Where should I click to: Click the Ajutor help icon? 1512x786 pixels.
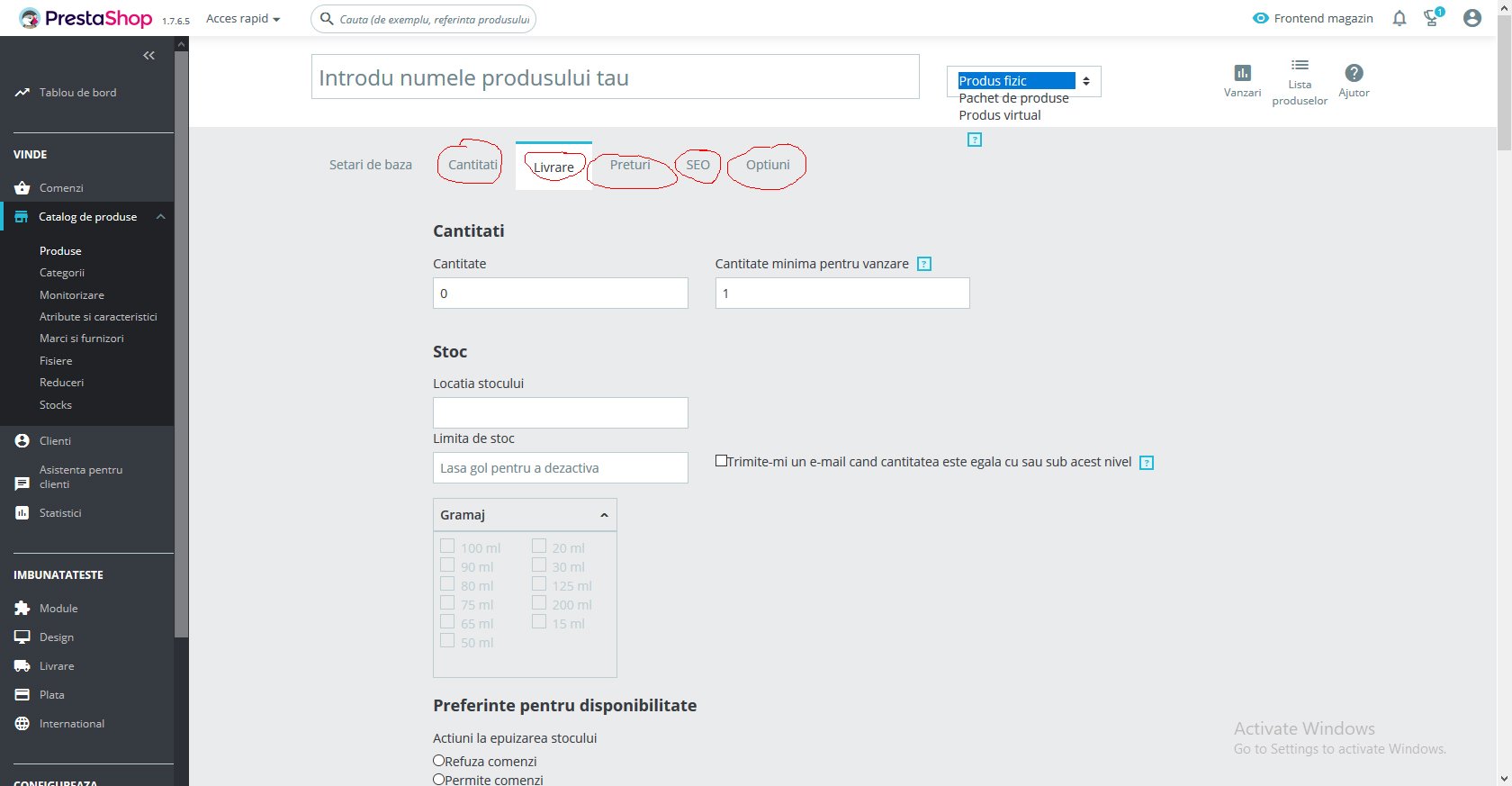[x=1354, y=73]
